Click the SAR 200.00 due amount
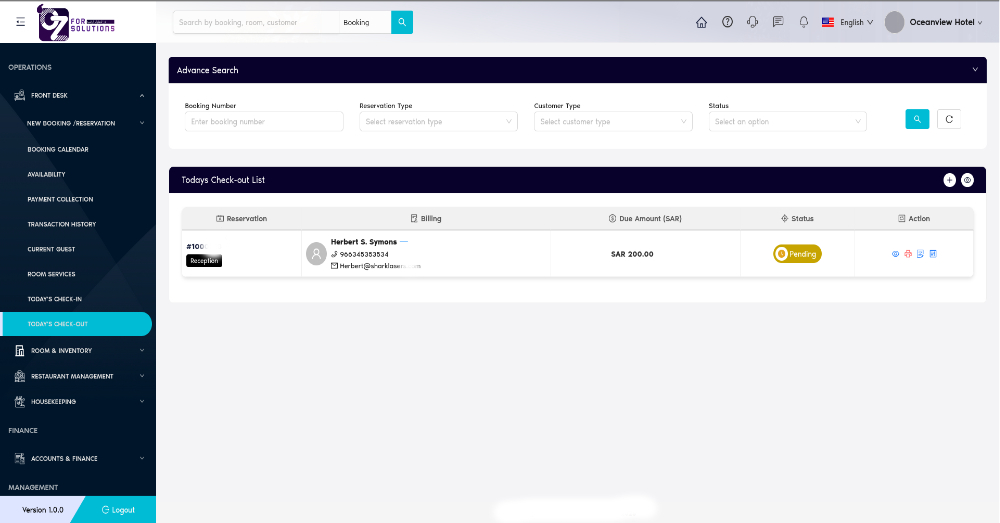The width and height of the screenshot is (1000, 523). click(632, 254)
